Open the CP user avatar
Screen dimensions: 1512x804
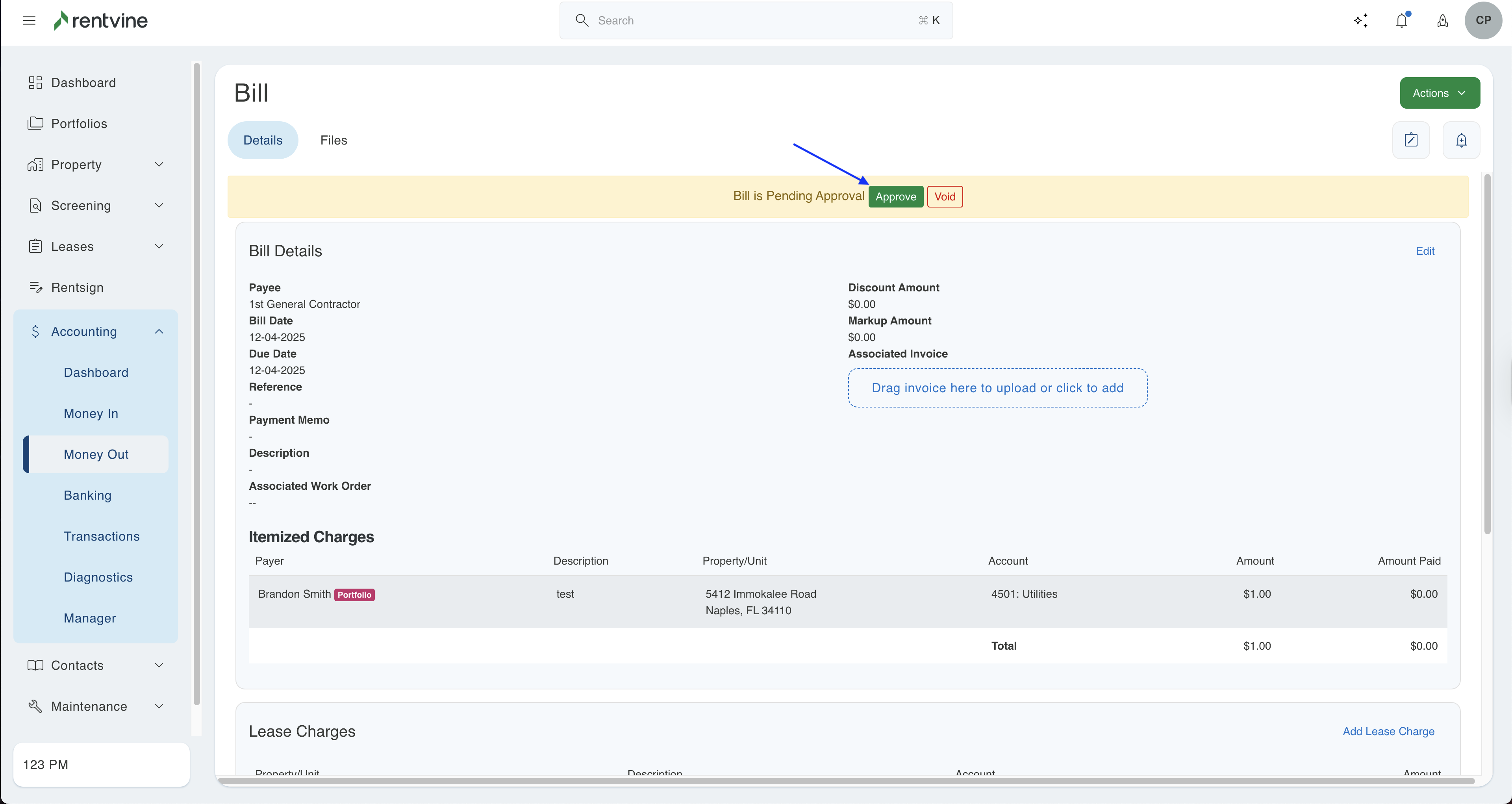(1482, 20)
